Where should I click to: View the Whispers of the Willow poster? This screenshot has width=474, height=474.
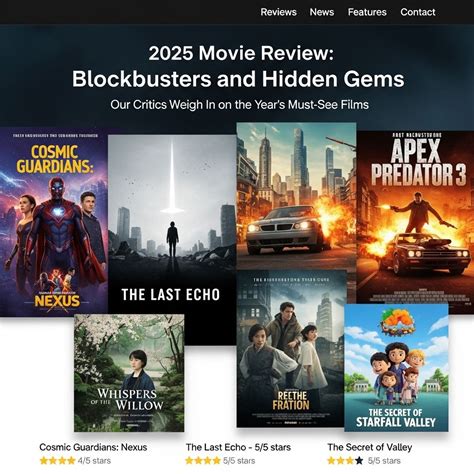tap(129, 373)
